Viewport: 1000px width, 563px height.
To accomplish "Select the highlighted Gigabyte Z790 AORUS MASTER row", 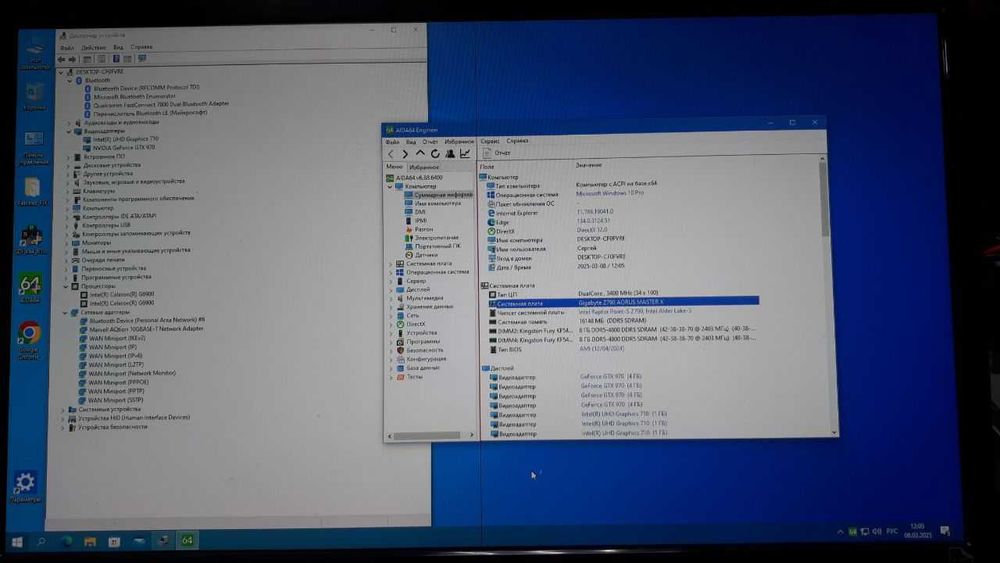I will click(623, 302).
